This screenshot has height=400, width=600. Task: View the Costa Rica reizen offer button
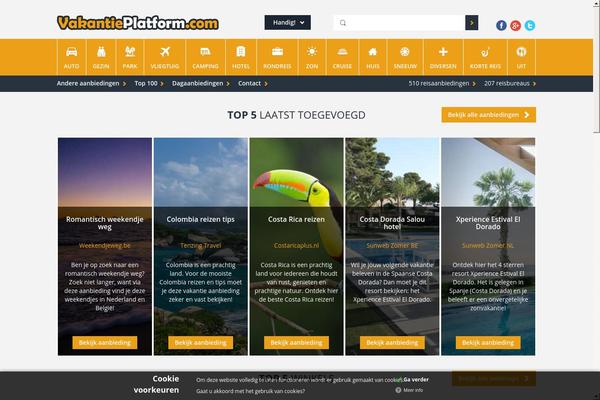point(296,343)
